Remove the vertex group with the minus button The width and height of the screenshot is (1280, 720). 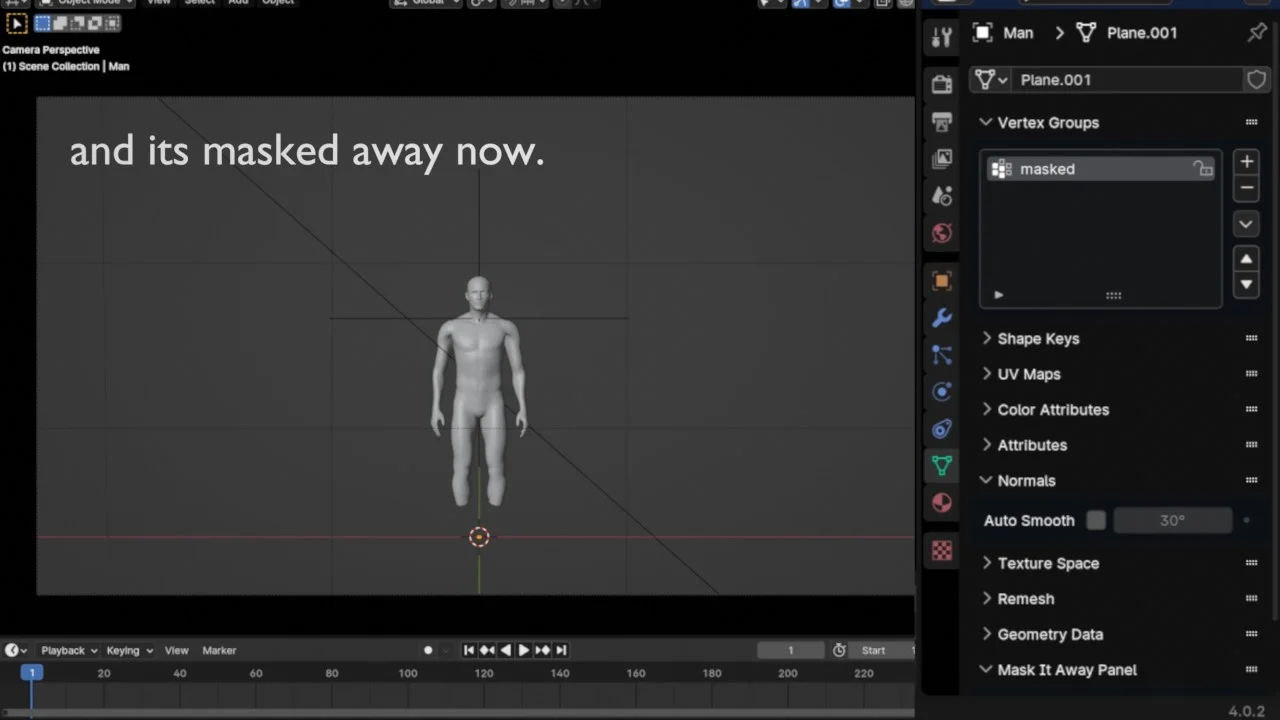(x=1246, y=187)
